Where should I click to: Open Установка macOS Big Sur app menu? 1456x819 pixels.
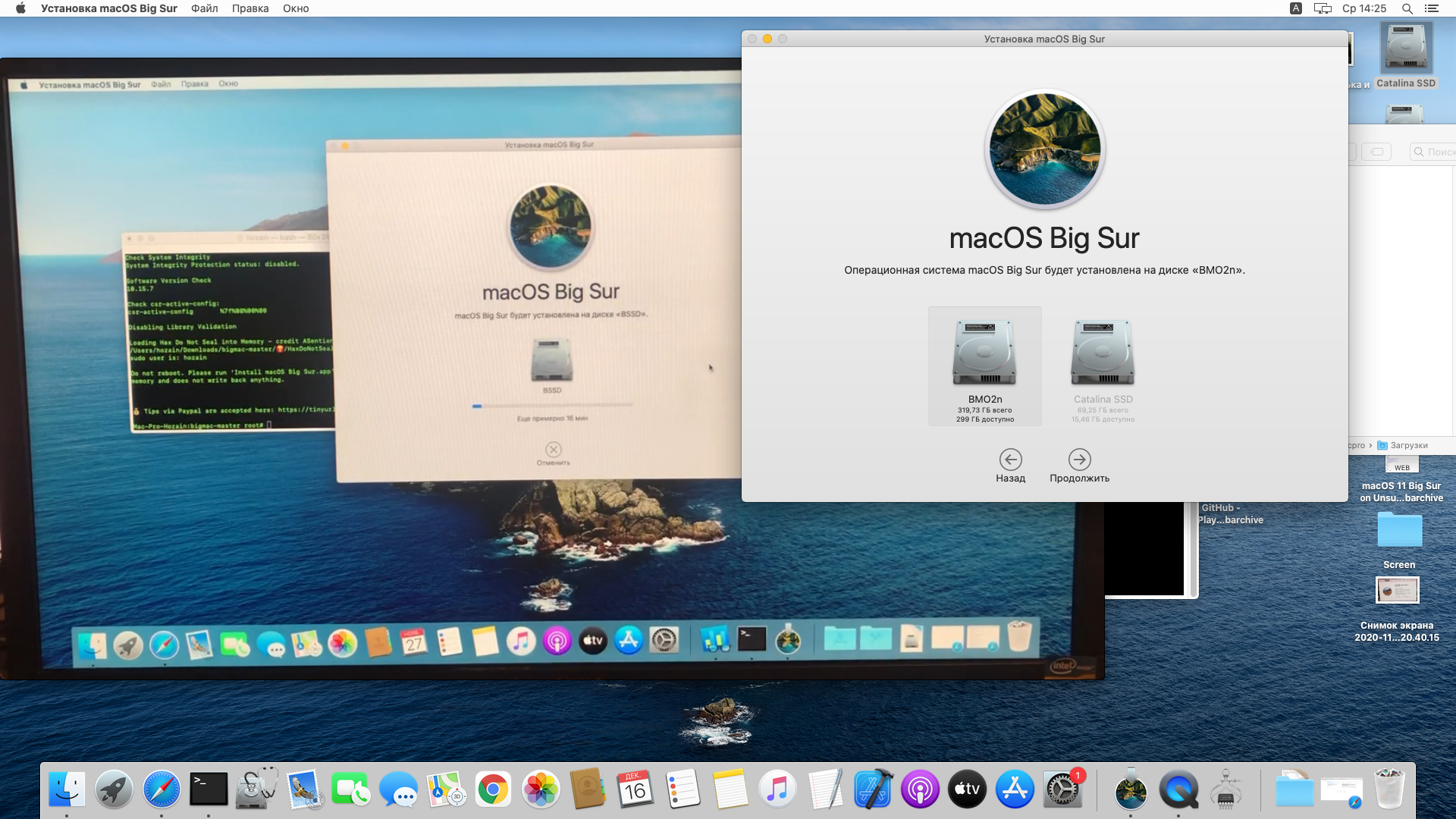(109, 8)
